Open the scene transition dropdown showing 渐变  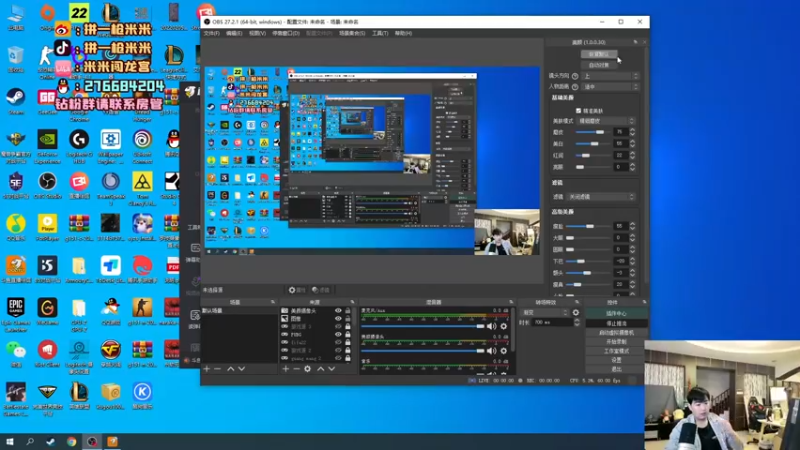545,312
